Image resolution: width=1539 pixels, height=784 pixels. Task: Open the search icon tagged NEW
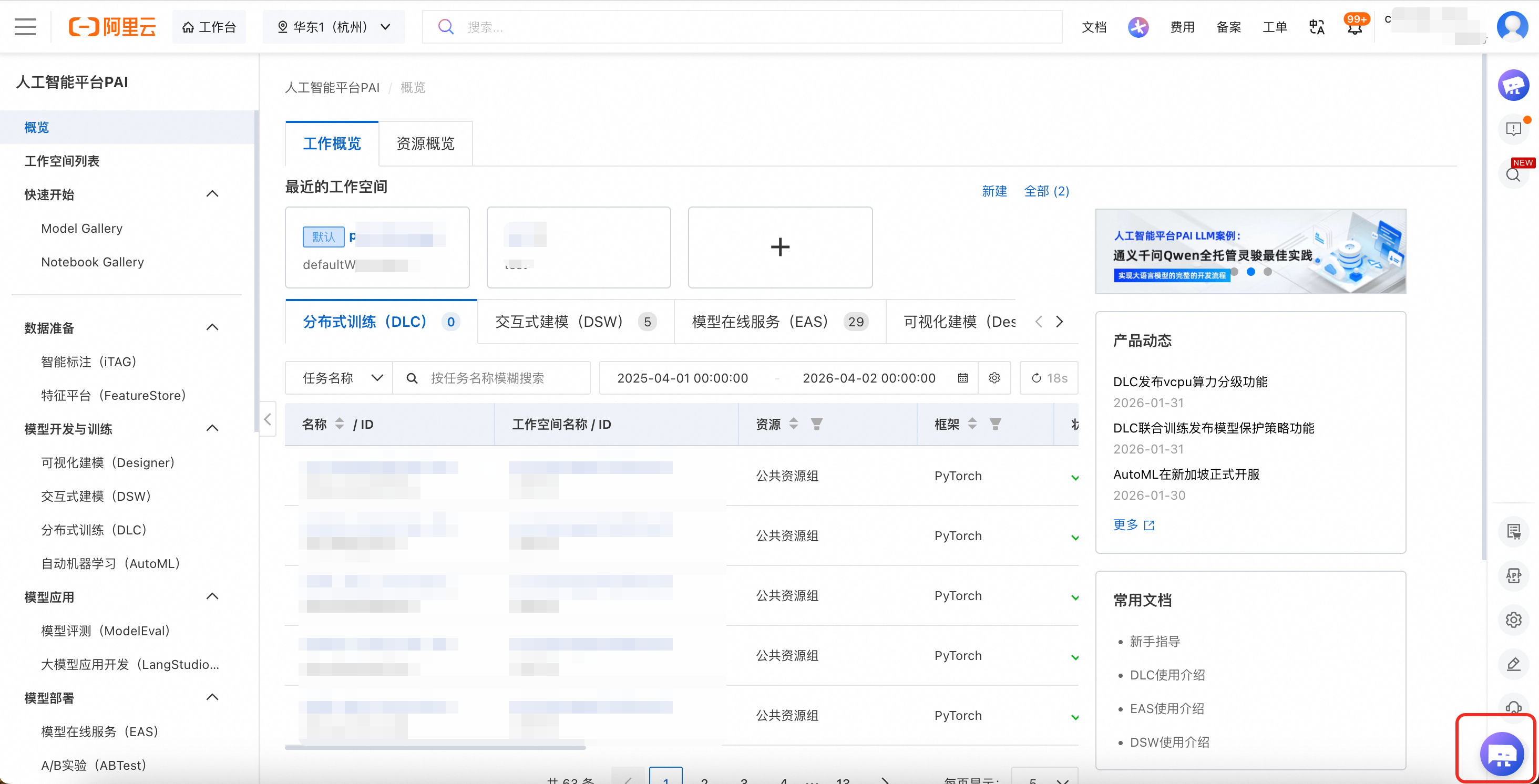tap(1513, 174)
